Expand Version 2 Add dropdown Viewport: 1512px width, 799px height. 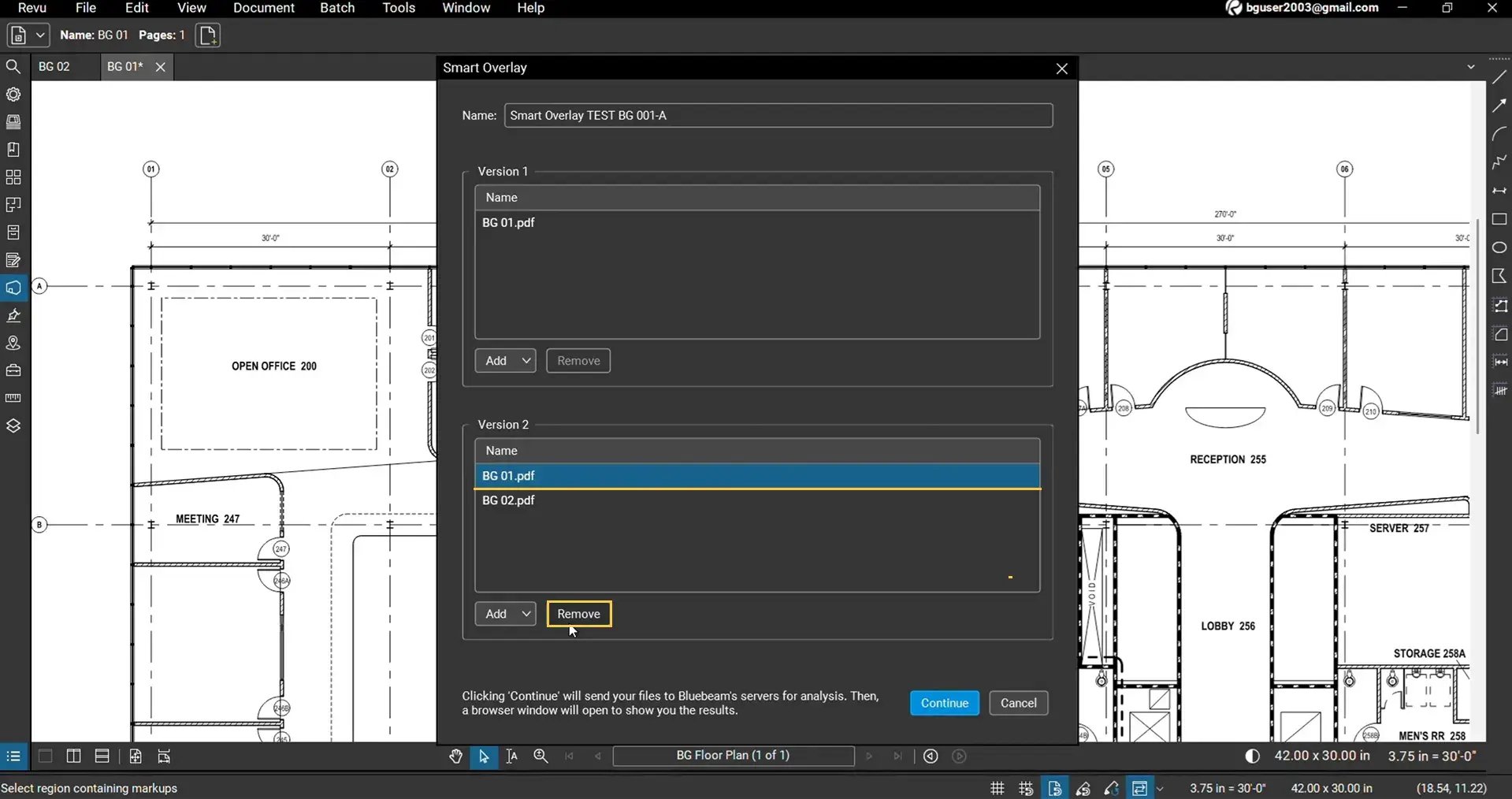(x=526, y=614)
